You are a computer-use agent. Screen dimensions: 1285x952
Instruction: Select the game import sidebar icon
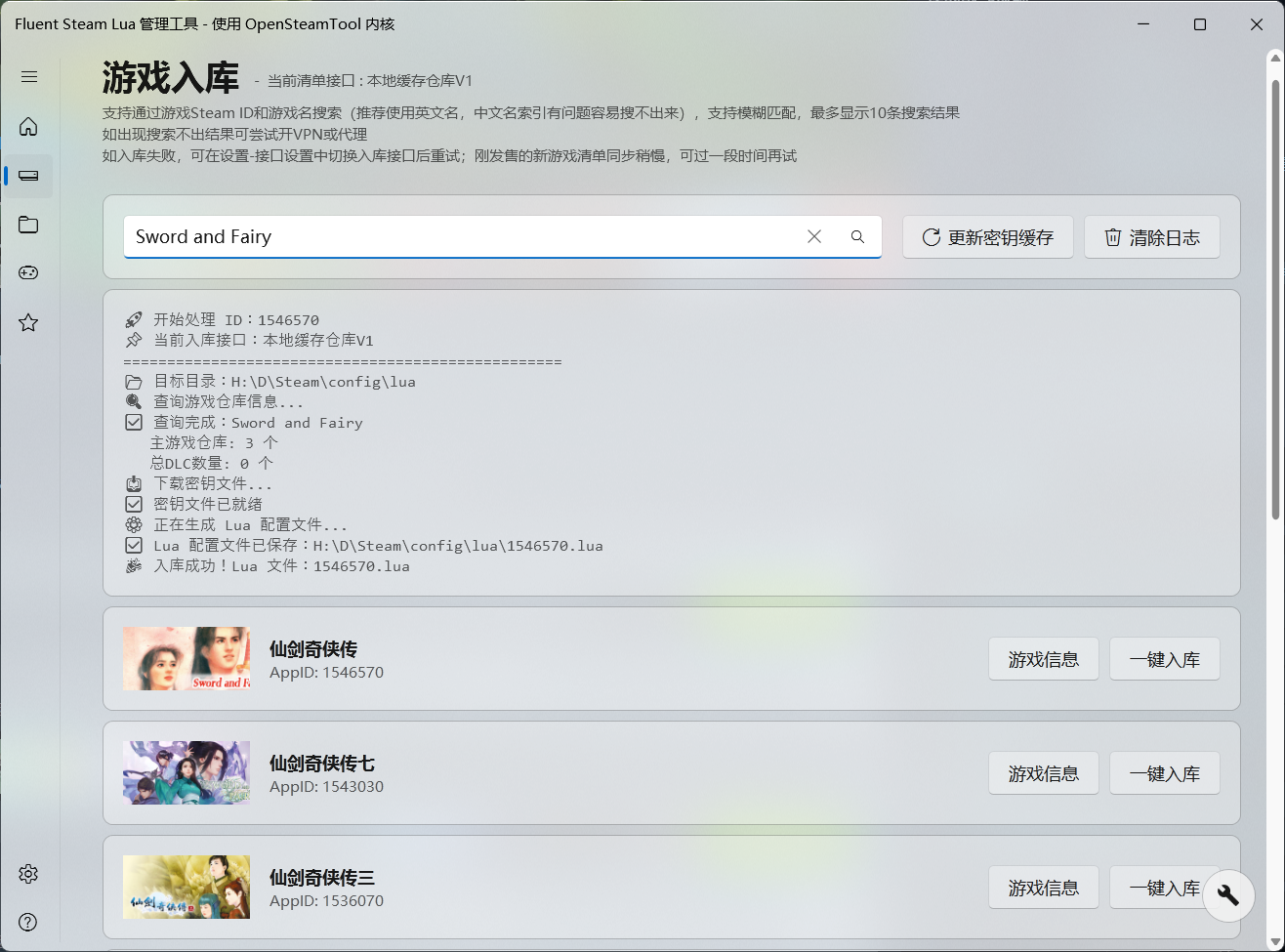(x=28, y=176)
